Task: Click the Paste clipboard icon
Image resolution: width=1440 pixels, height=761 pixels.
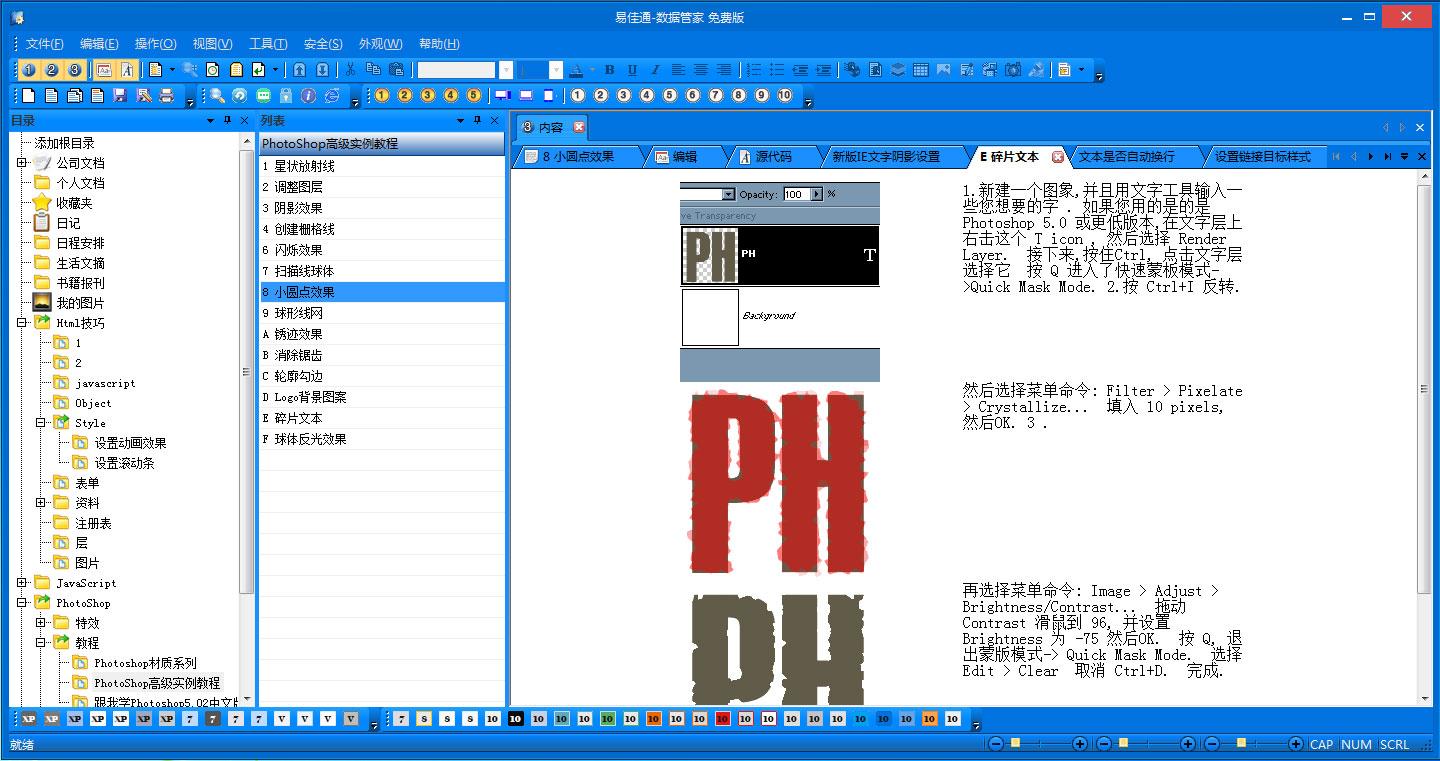Action: pyautogui.click(x=396, y=70)
